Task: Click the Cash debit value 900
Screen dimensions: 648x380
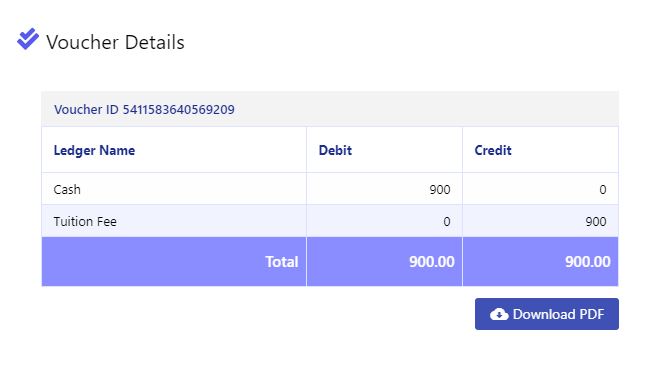Action: (x=440, y=190)
